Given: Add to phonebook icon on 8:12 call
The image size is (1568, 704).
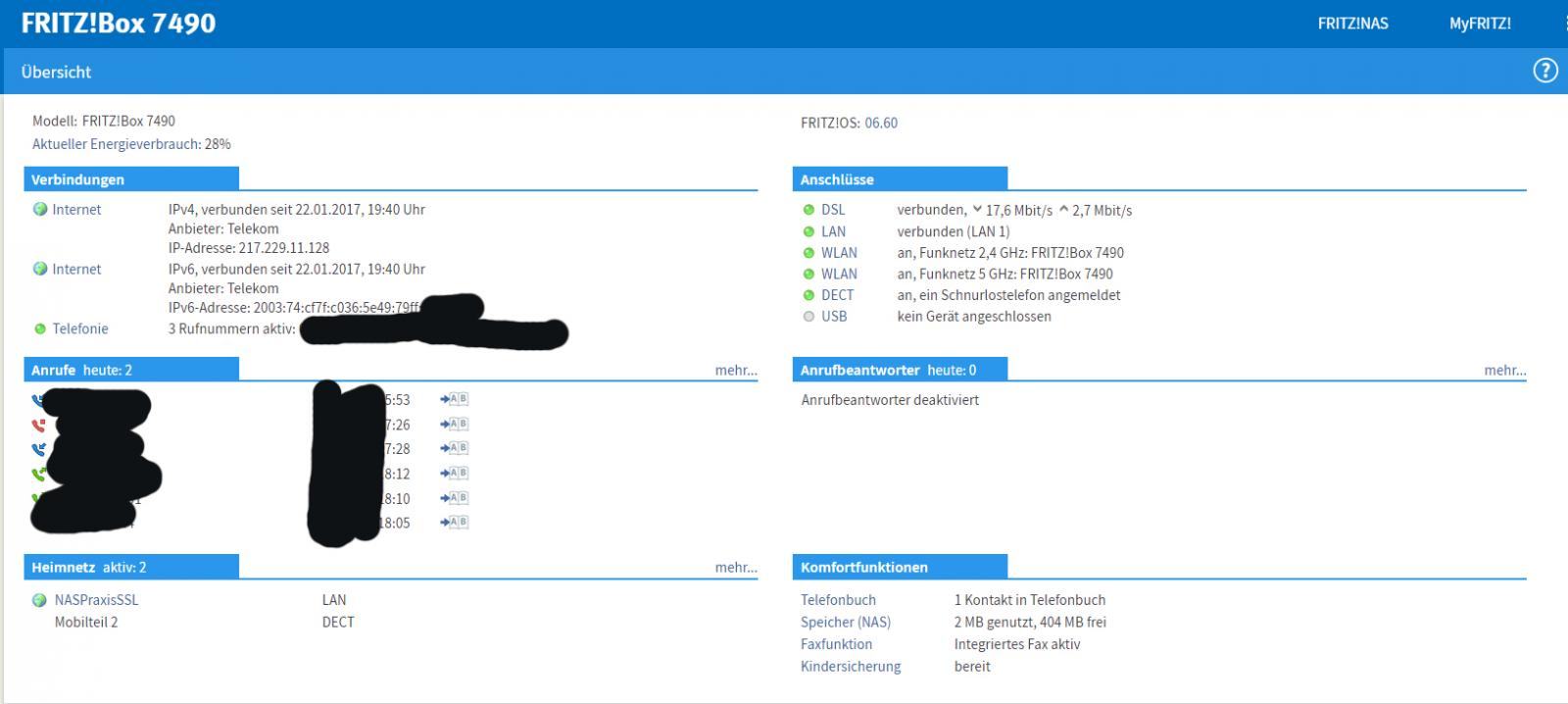Looking at the screenshot, I should (x=454, y=473).
